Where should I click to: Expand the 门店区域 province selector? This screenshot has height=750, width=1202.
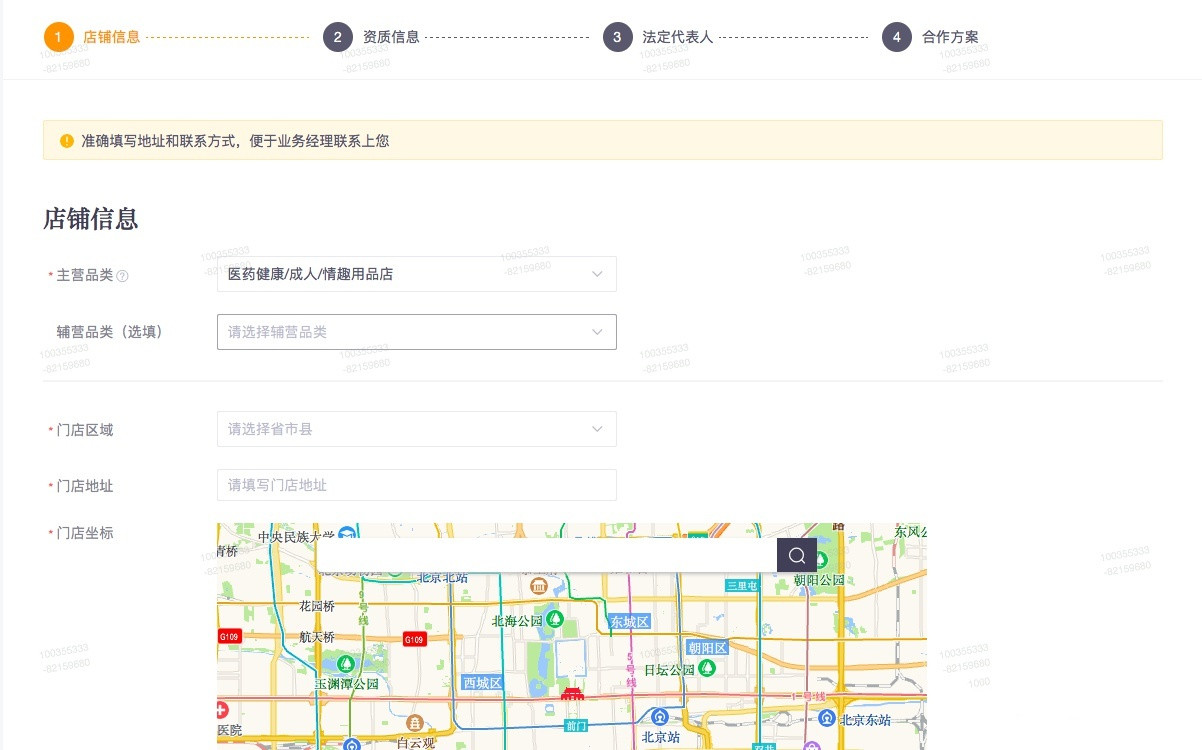tap(417, 428)
